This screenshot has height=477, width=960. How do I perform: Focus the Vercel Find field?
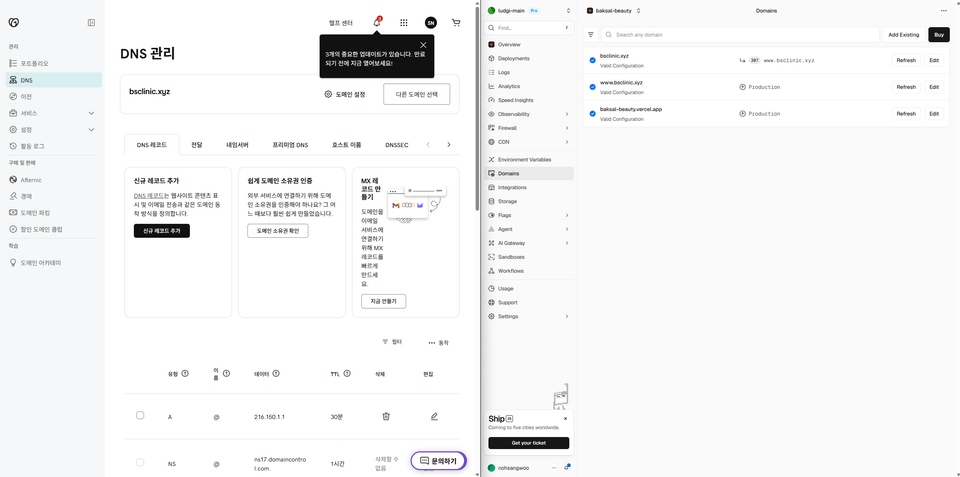tap(529, 28)
